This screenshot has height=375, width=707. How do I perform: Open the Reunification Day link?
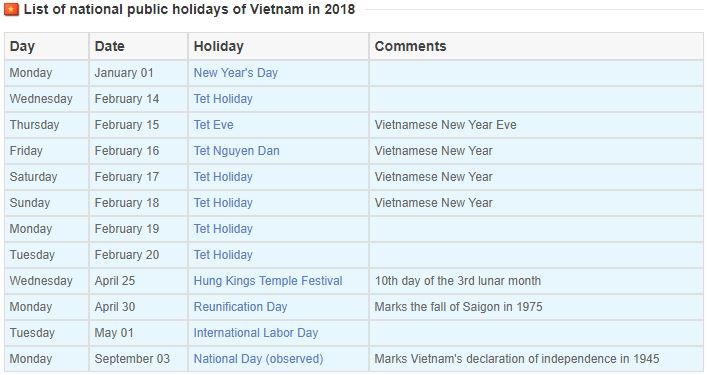click(240, 307)
